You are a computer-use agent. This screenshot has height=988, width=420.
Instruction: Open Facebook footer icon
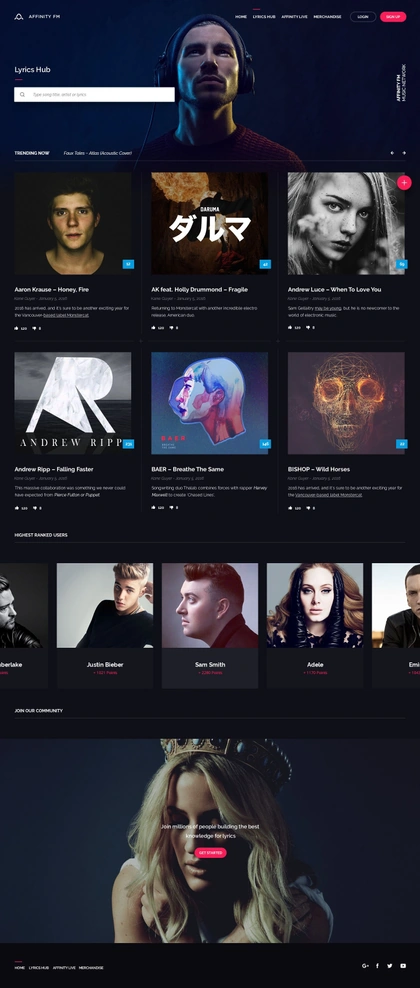point(378,966)
